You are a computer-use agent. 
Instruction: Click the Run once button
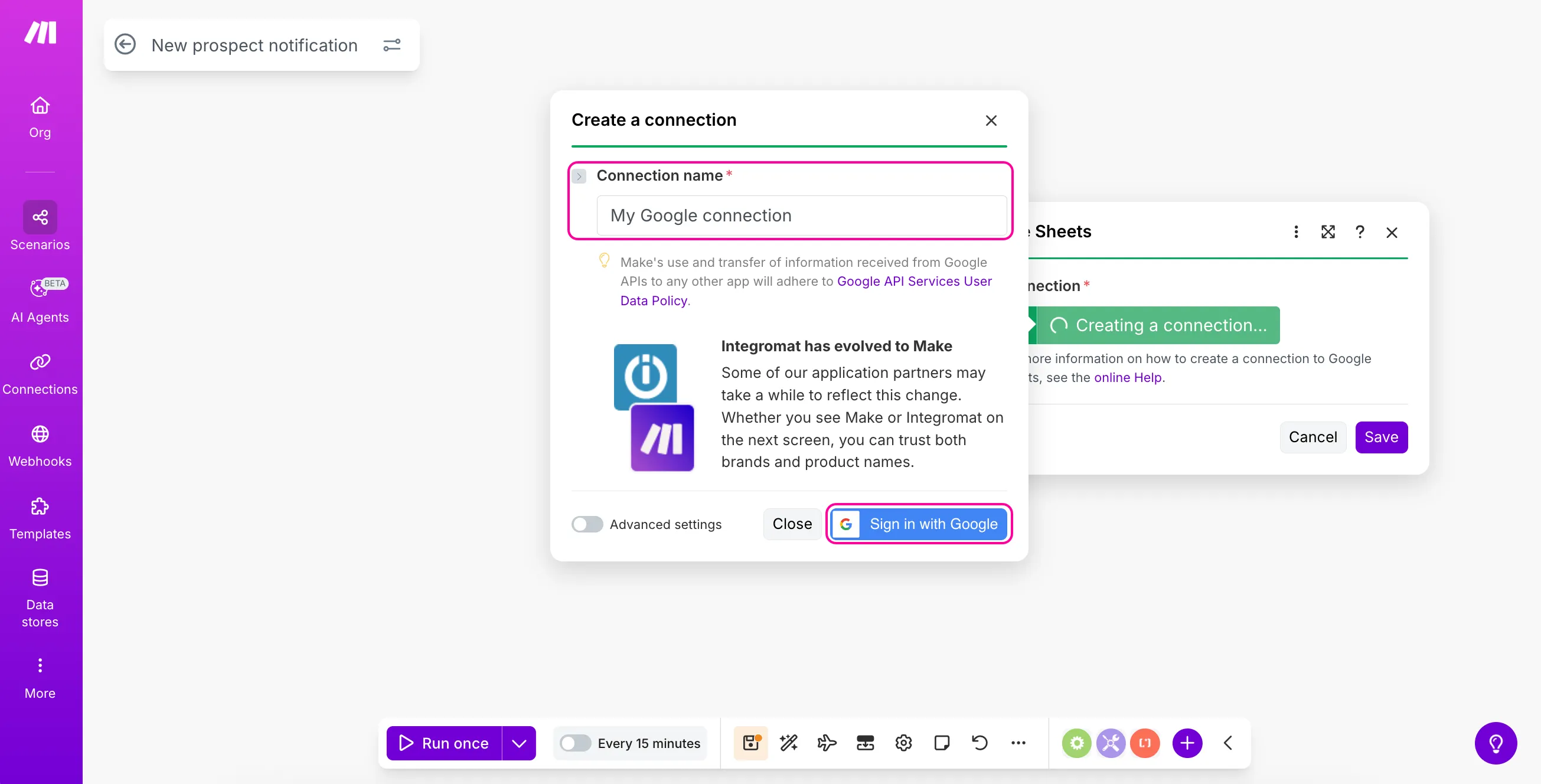point(444,743)
